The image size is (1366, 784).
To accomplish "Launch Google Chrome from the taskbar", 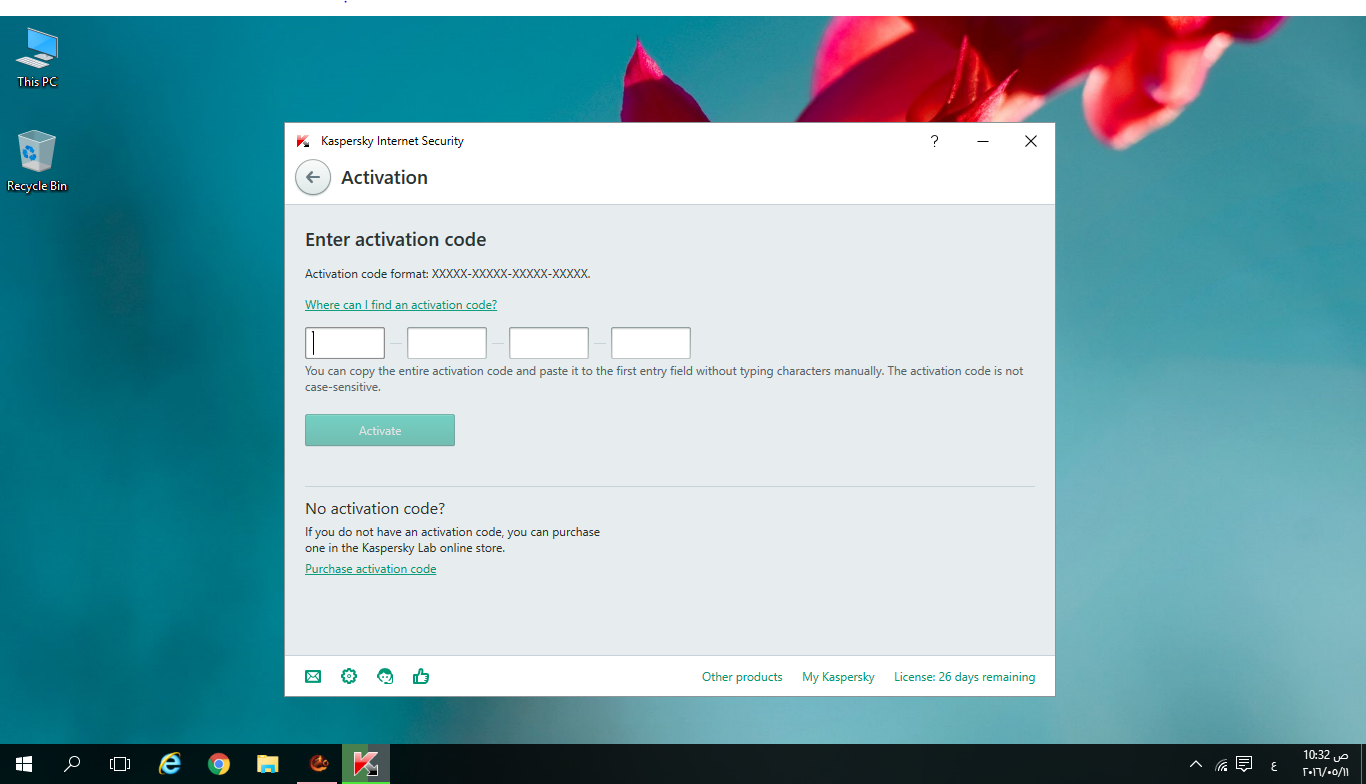I will [218, 764].
